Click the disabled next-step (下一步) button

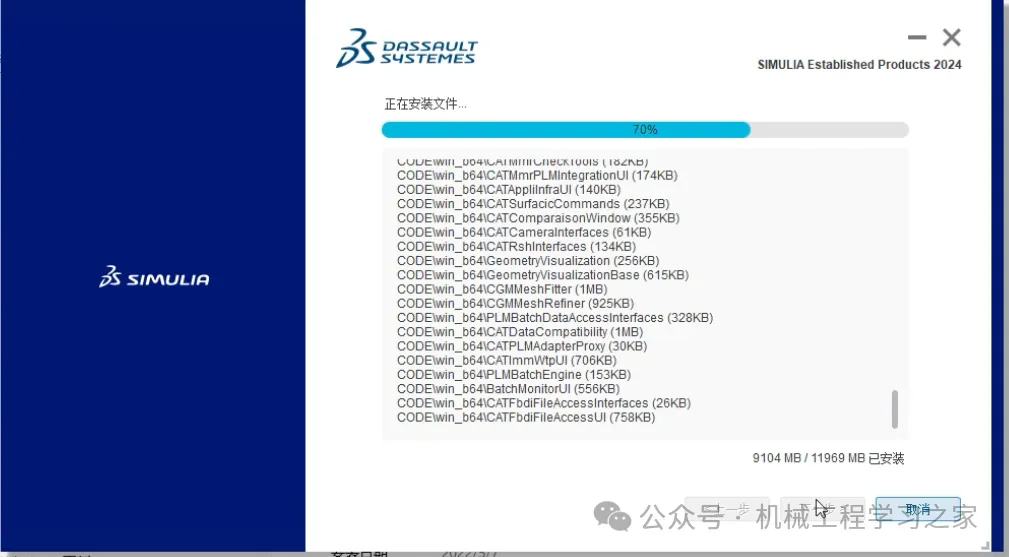tap(822, 509)
